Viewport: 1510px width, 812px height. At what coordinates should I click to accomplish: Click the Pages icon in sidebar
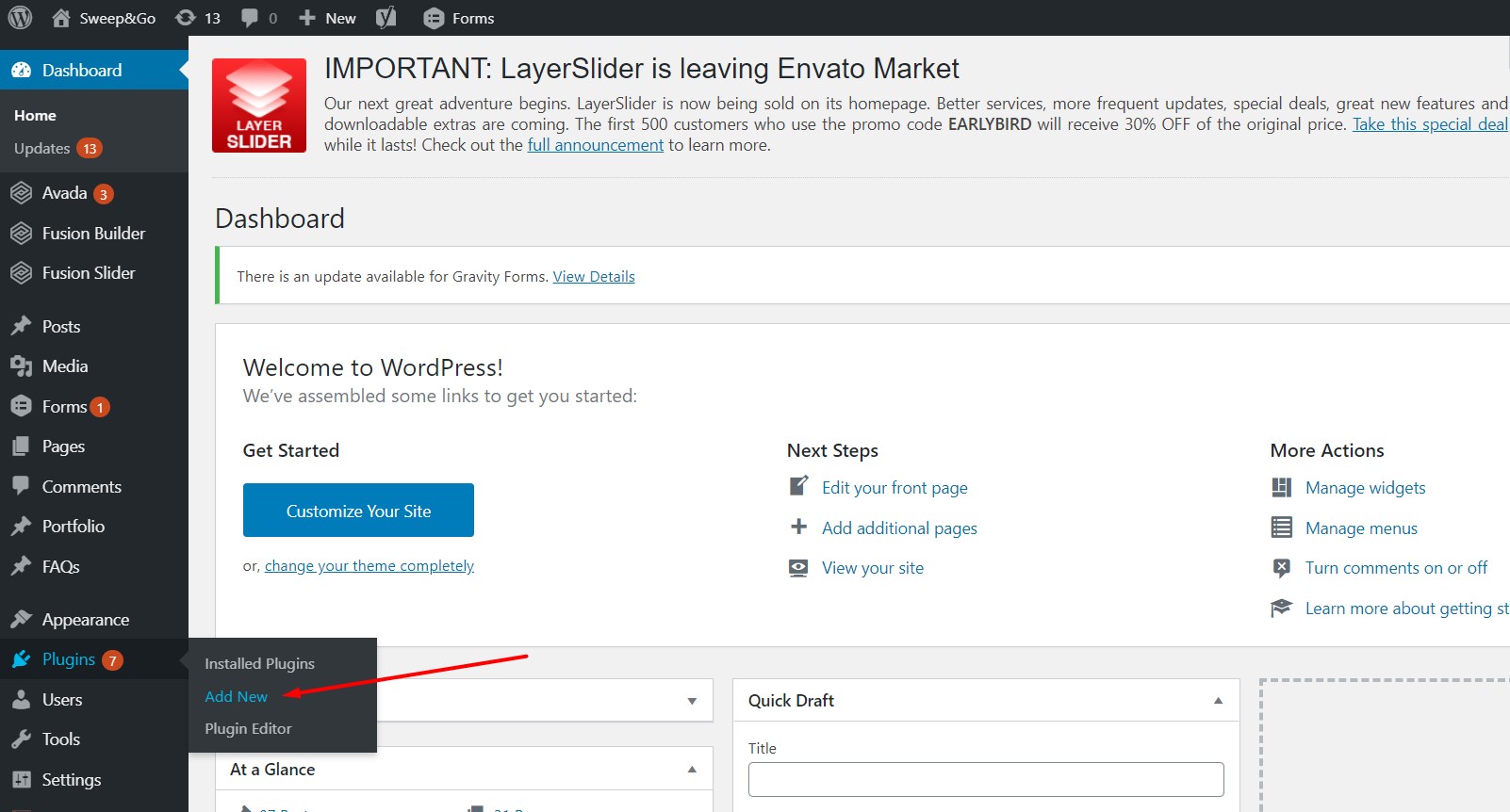click(21, 447)
